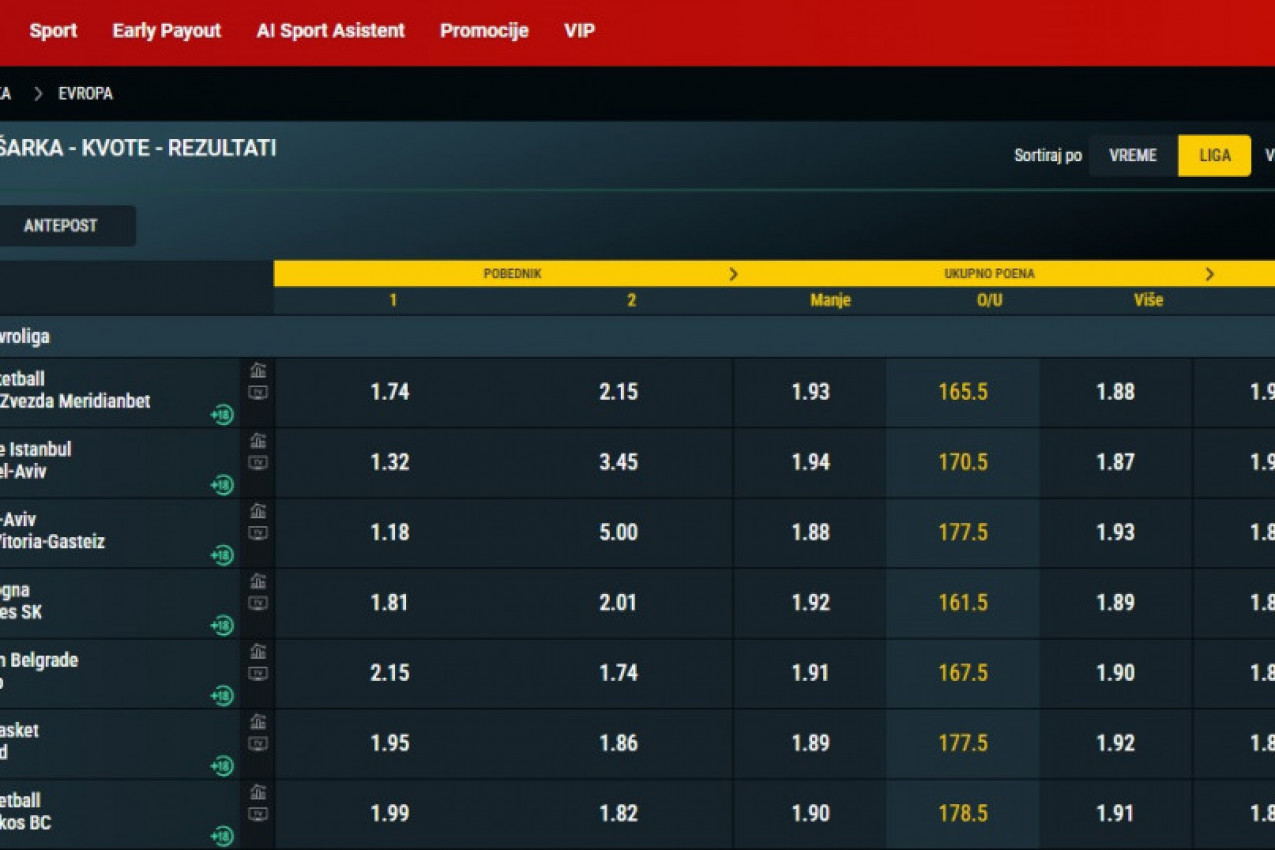Open AI Sport Asistent page
The height and width of the screenshot is (850, 1275).
coord(330,31)
